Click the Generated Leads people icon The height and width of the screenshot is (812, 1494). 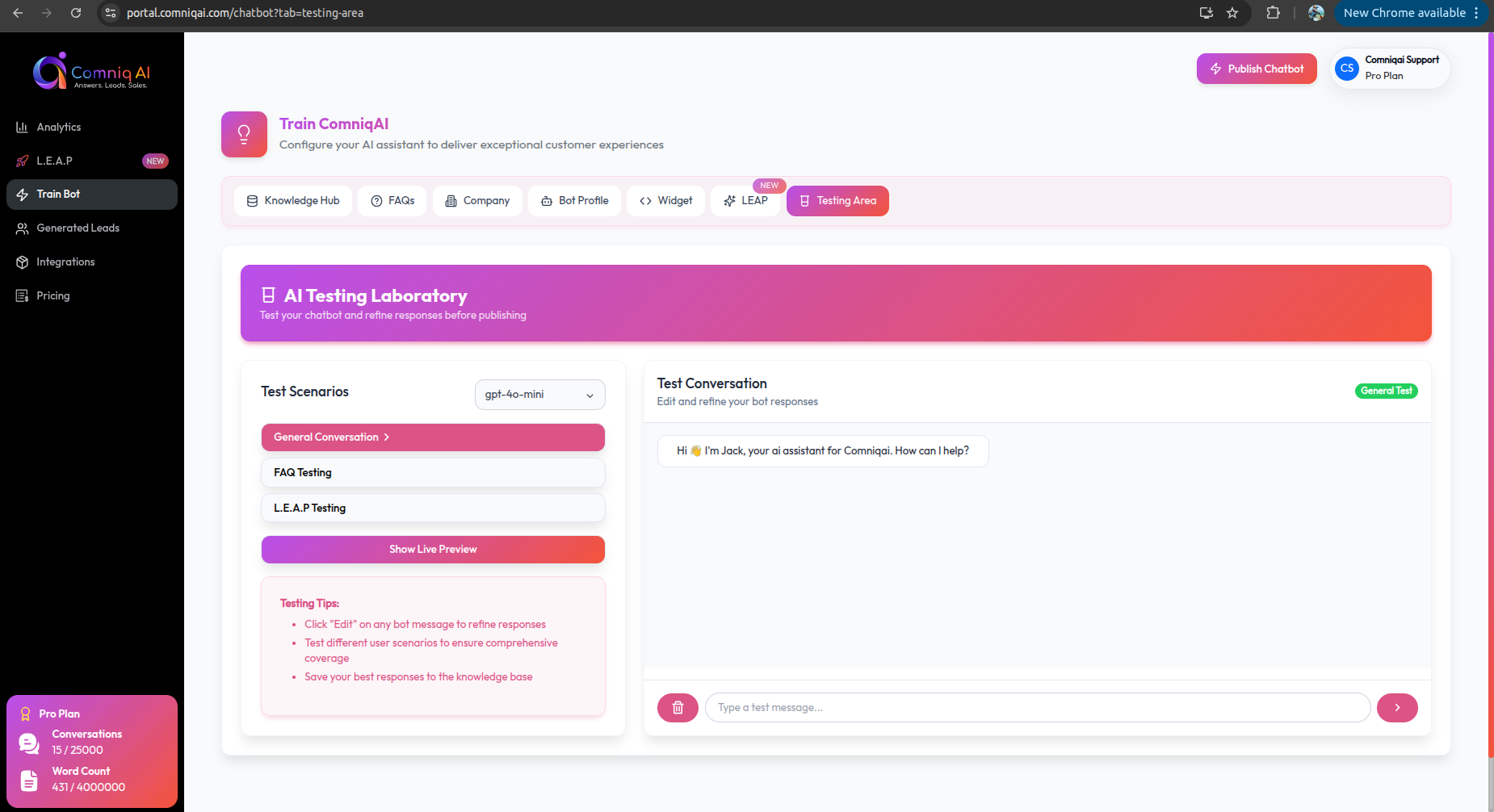point(22,228)
